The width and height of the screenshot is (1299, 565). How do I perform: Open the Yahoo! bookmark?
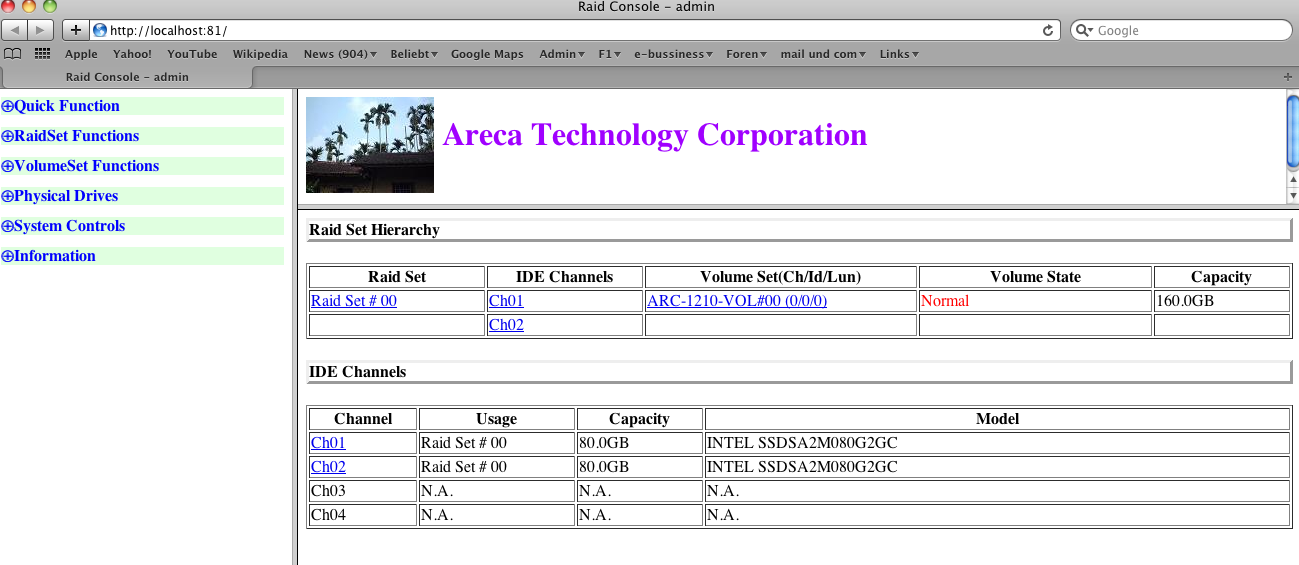[132, 54]
